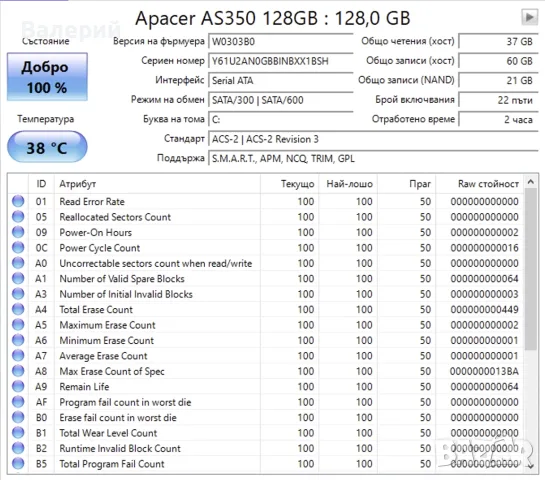Click the status icon of Total Erase Count

[x=18, y=309]
